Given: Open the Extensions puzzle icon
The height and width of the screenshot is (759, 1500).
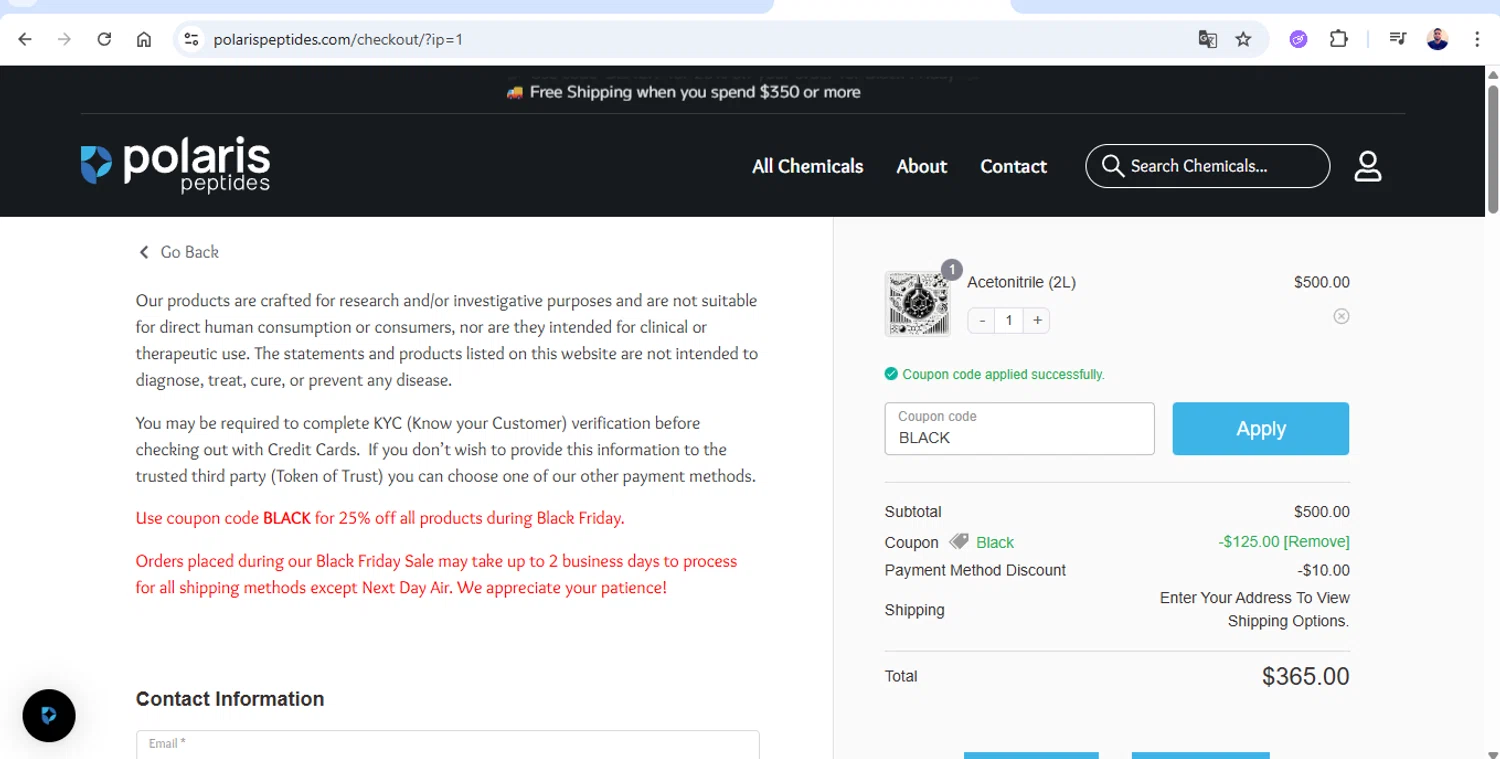Looking at the screenshot, I should 1339,39.
